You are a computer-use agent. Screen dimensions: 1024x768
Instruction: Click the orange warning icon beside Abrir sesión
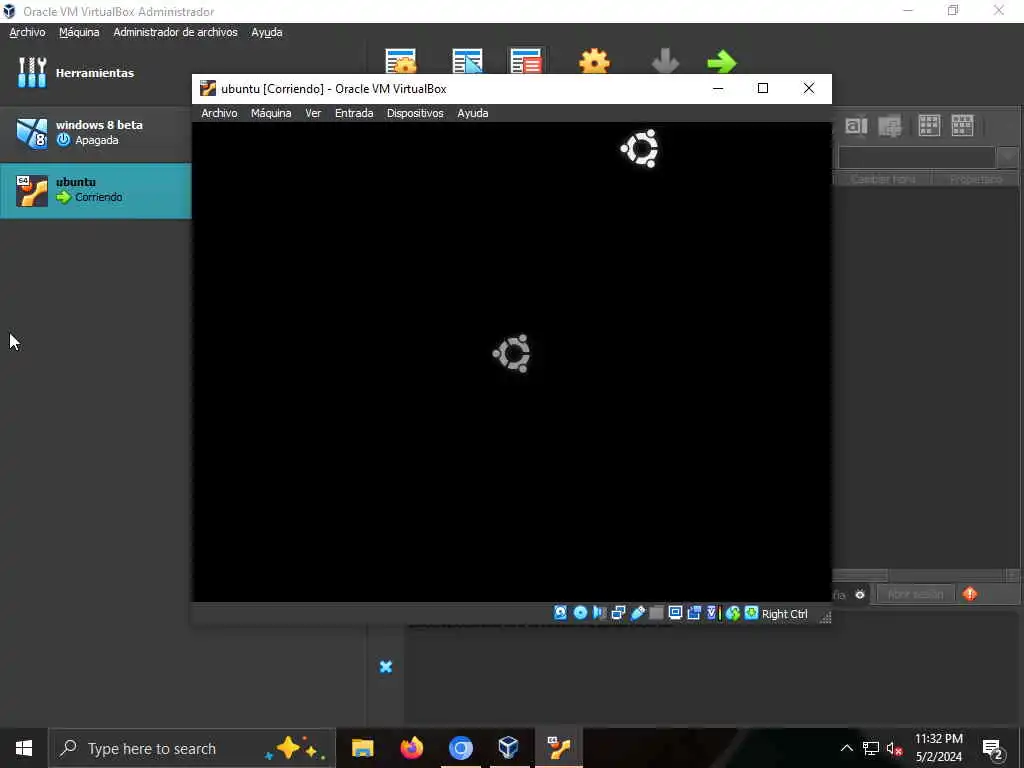point(970,594)
